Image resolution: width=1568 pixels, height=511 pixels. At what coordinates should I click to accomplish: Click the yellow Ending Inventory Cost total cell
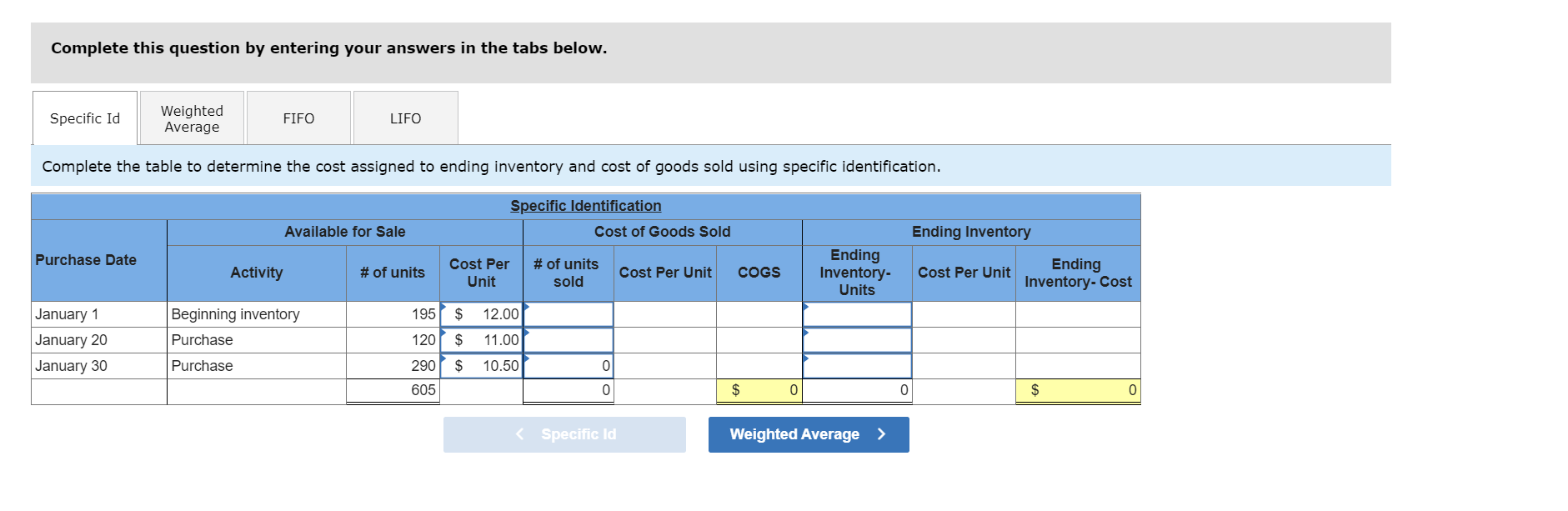coord(1078,390)
